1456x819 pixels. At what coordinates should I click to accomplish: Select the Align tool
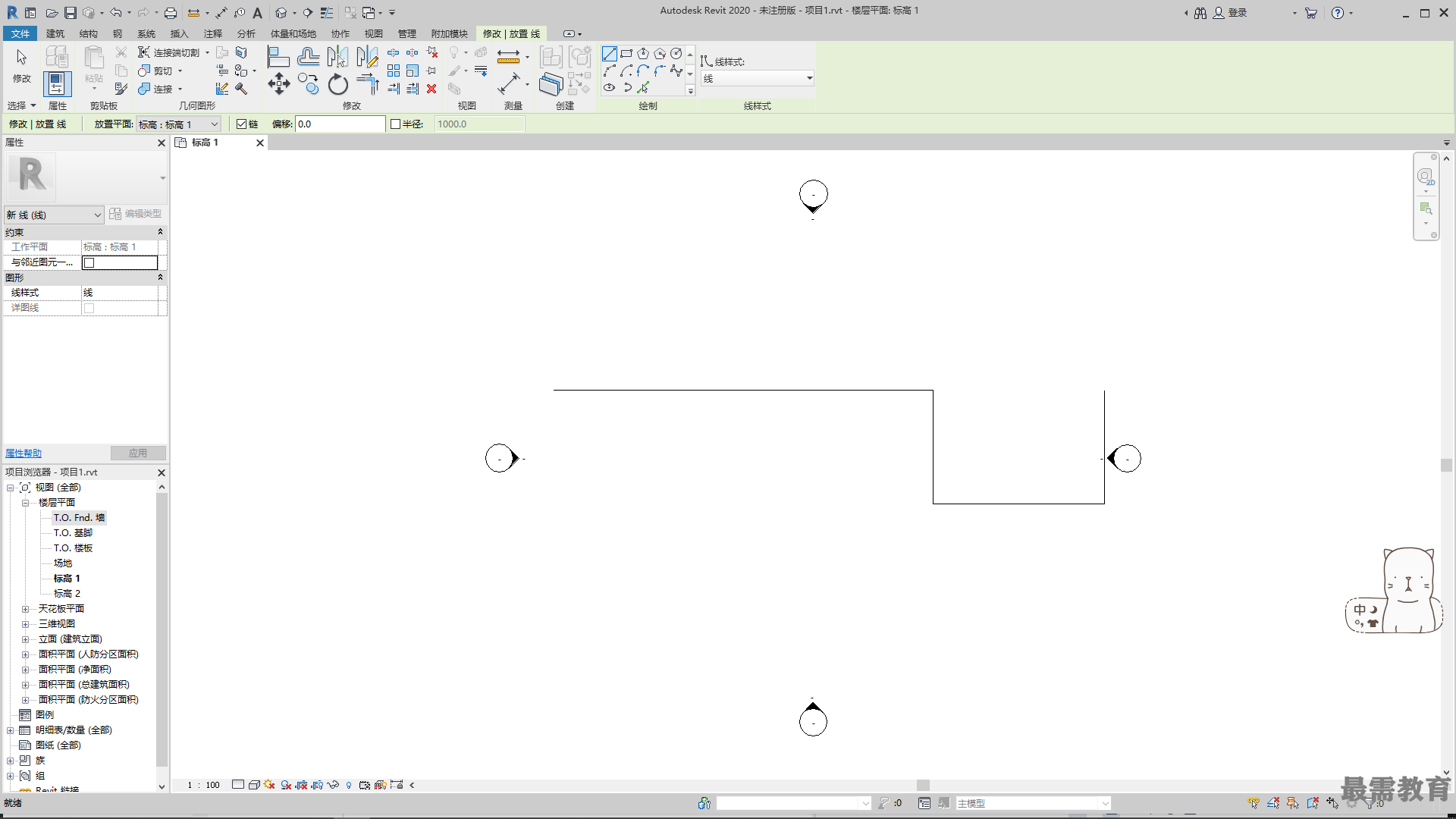tap(278, 57)
